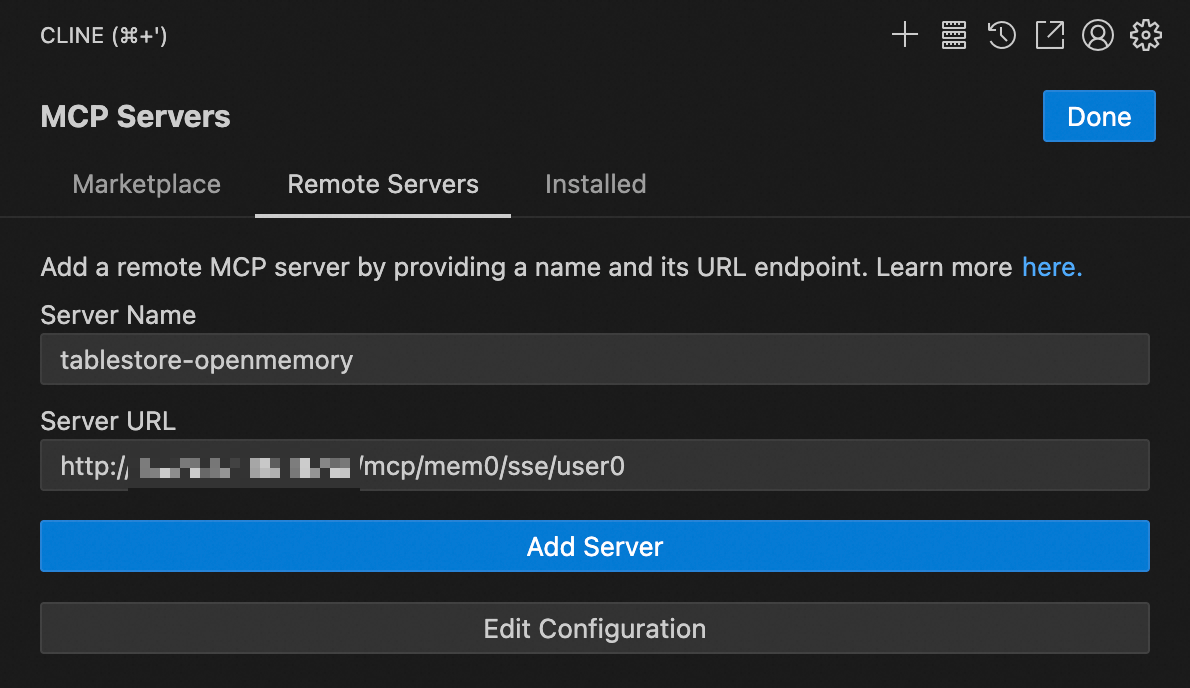
Task: Open Edit Configuration button
Action: [x=595, y=628]
